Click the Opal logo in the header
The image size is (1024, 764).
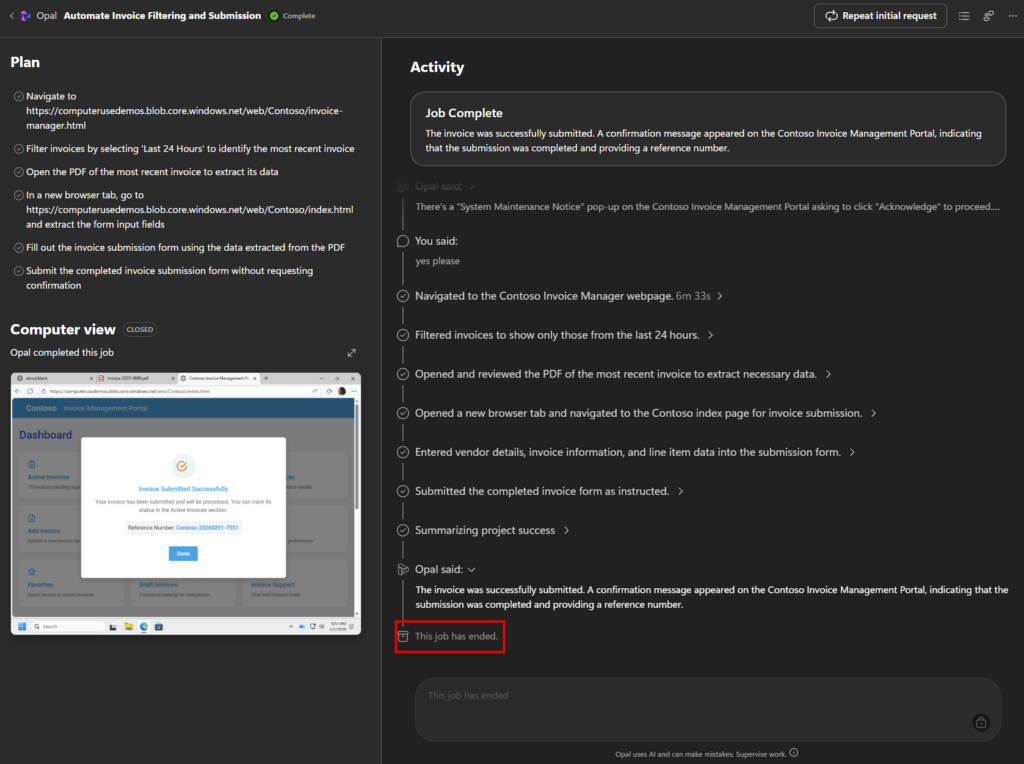(27, 16)
